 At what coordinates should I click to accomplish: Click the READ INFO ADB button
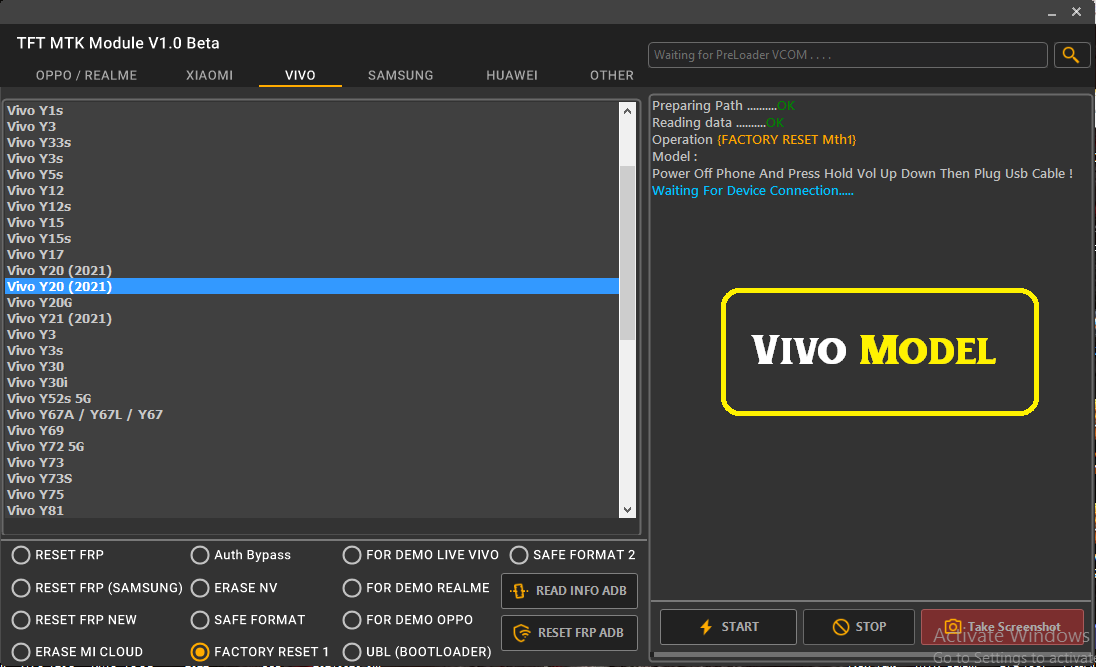pyautogui.click(x=569, y=591)
